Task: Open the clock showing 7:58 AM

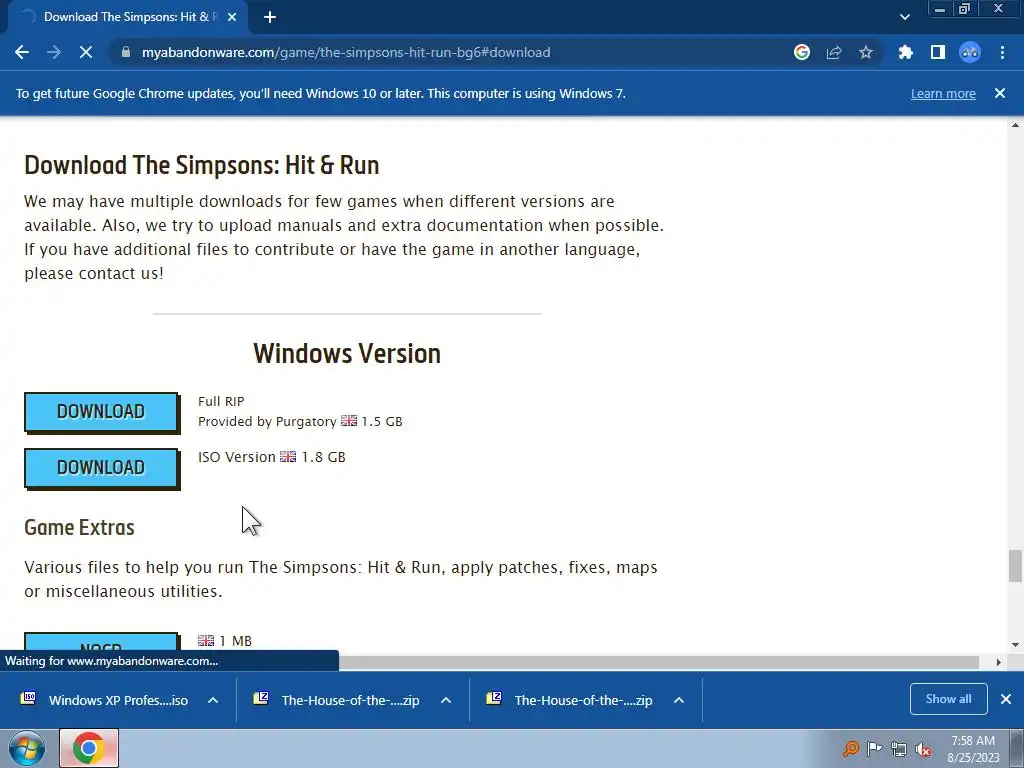Action: [x=973, y=748]
